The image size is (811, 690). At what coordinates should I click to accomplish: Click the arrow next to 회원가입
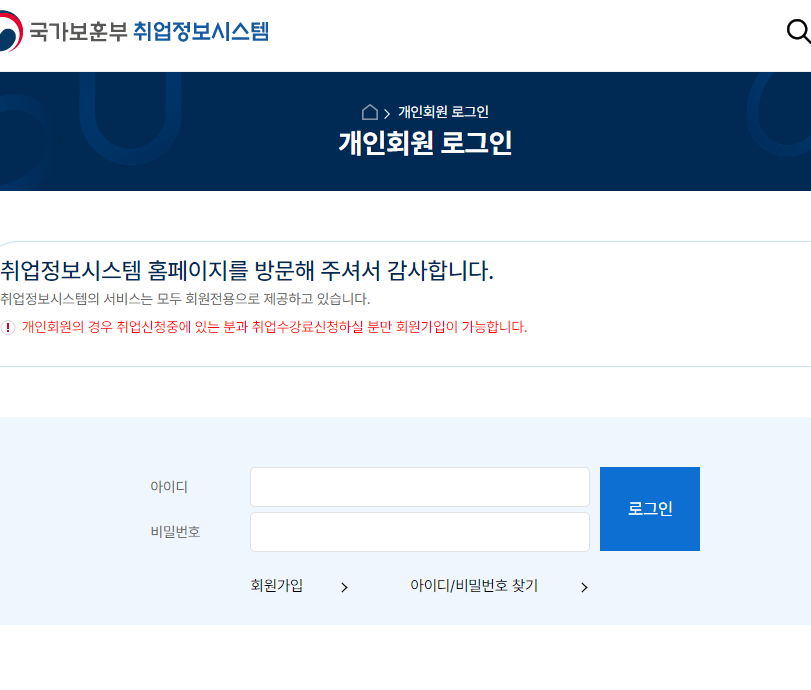click(x=344, y=587)
